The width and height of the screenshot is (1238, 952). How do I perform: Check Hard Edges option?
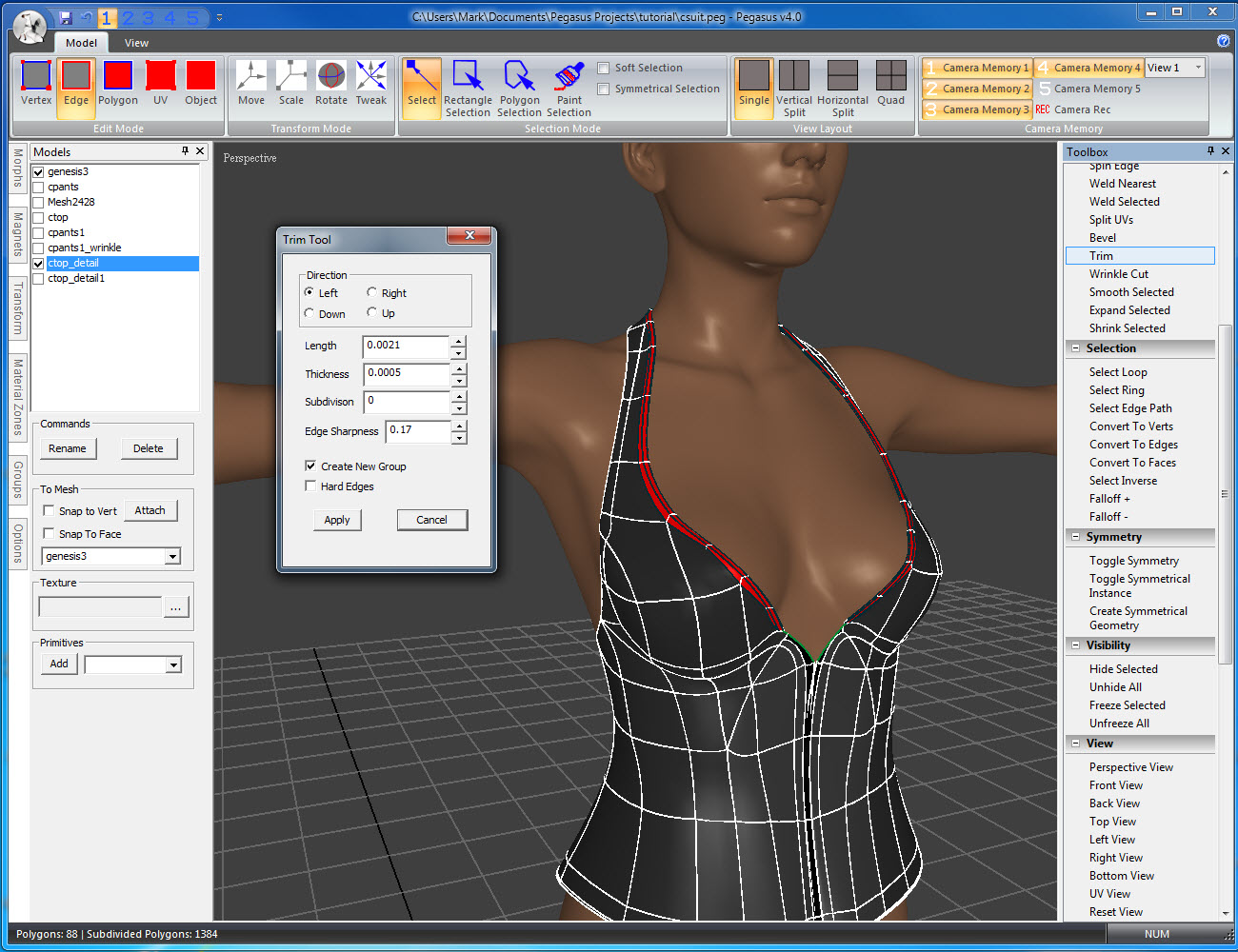tap(310, 486)
